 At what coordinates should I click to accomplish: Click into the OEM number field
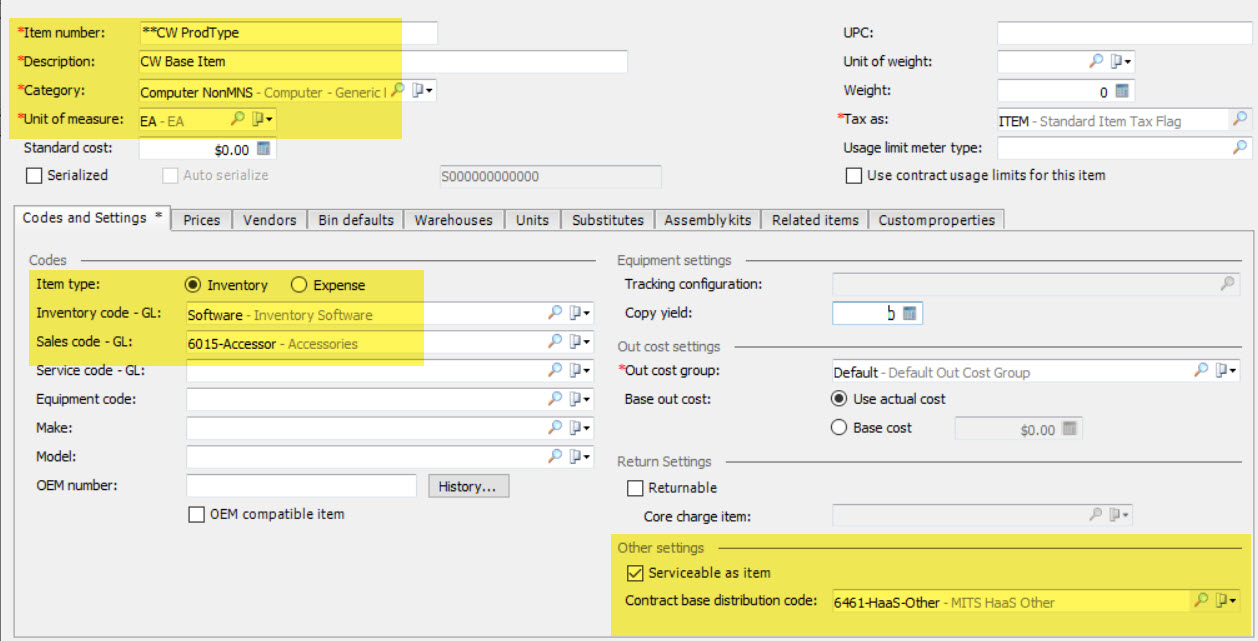click(x=301, y=486)
